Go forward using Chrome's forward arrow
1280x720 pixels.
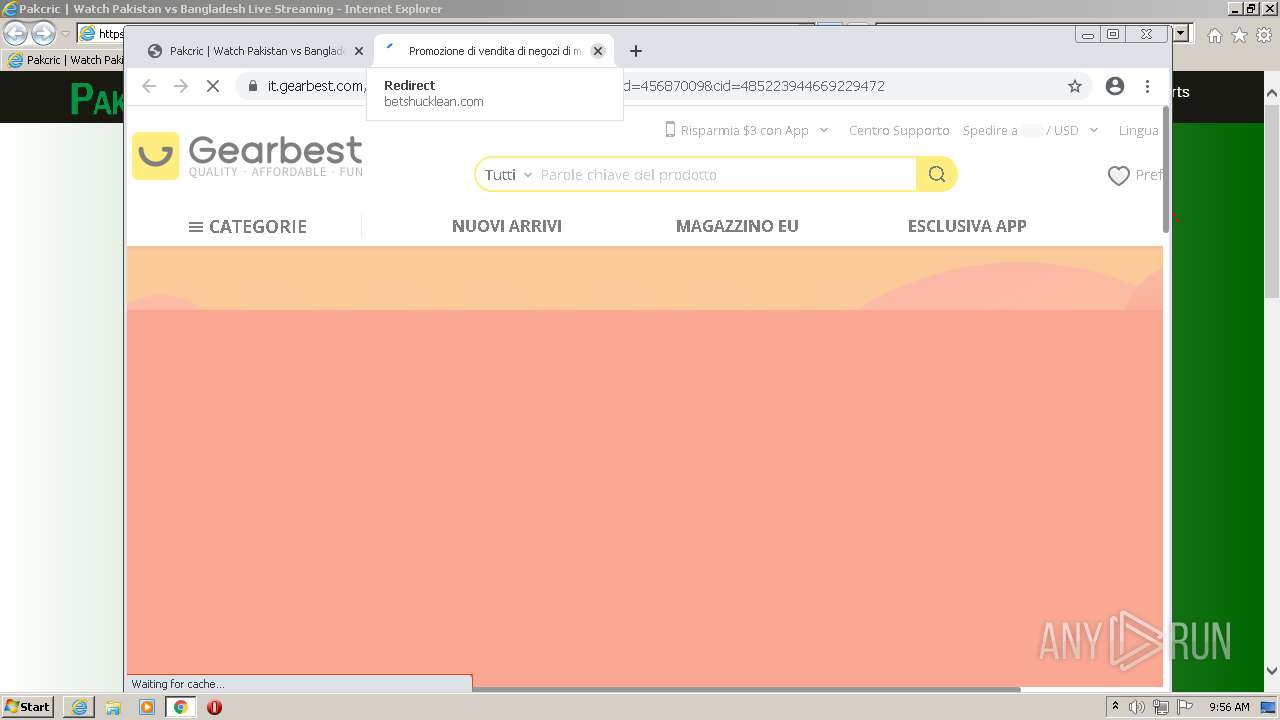click(x=181, y=86)
